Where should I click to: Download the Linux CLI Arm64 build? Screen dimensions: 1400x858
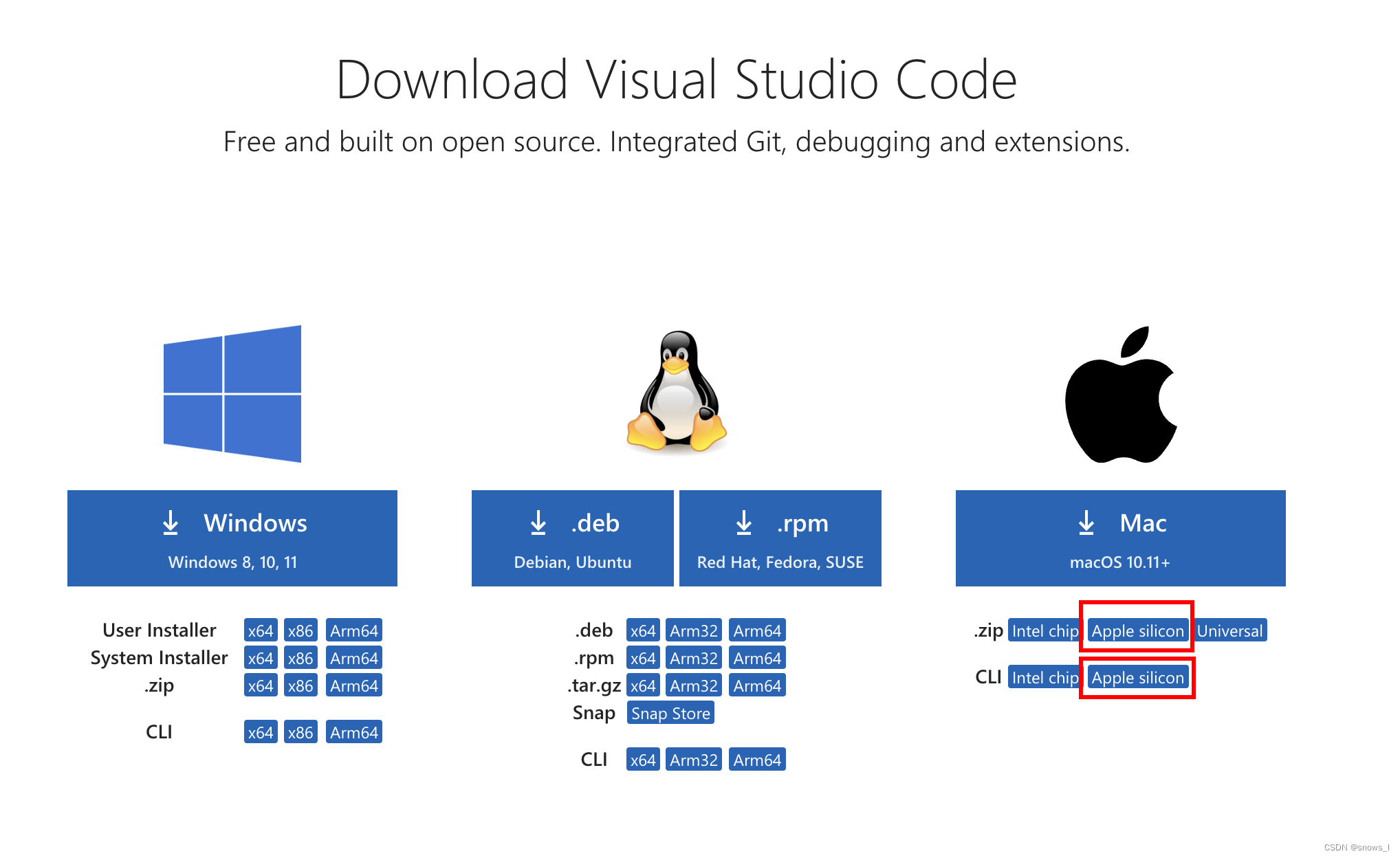tap(757, 760)
